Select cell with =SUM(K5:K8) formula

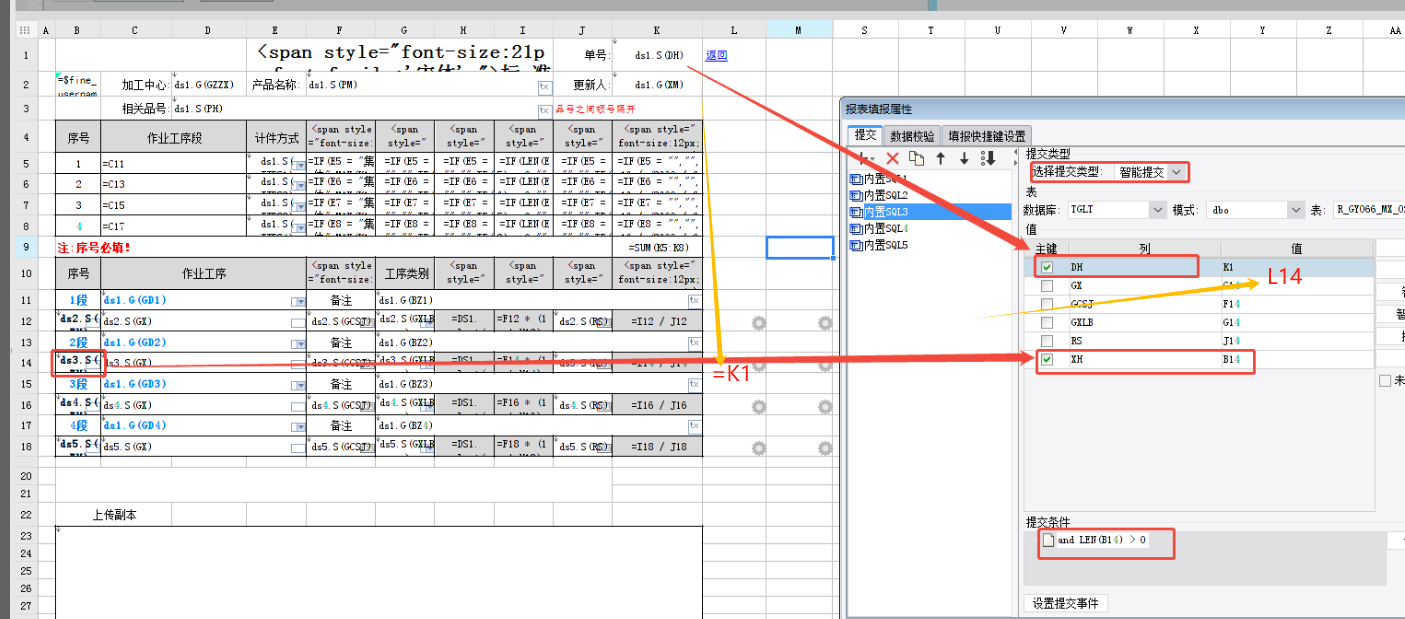(x=657, y=247)
